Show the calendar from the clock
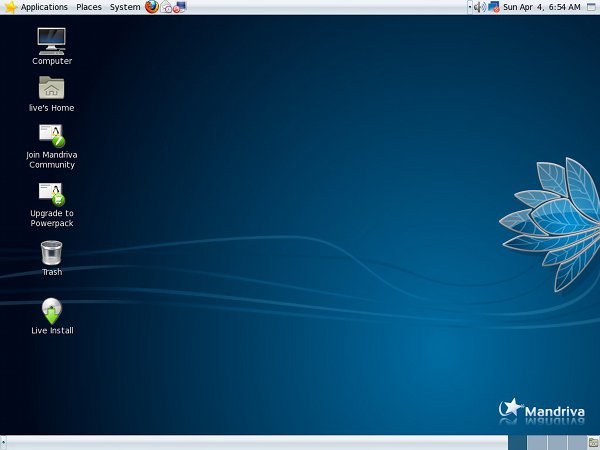 pos(541,7)
